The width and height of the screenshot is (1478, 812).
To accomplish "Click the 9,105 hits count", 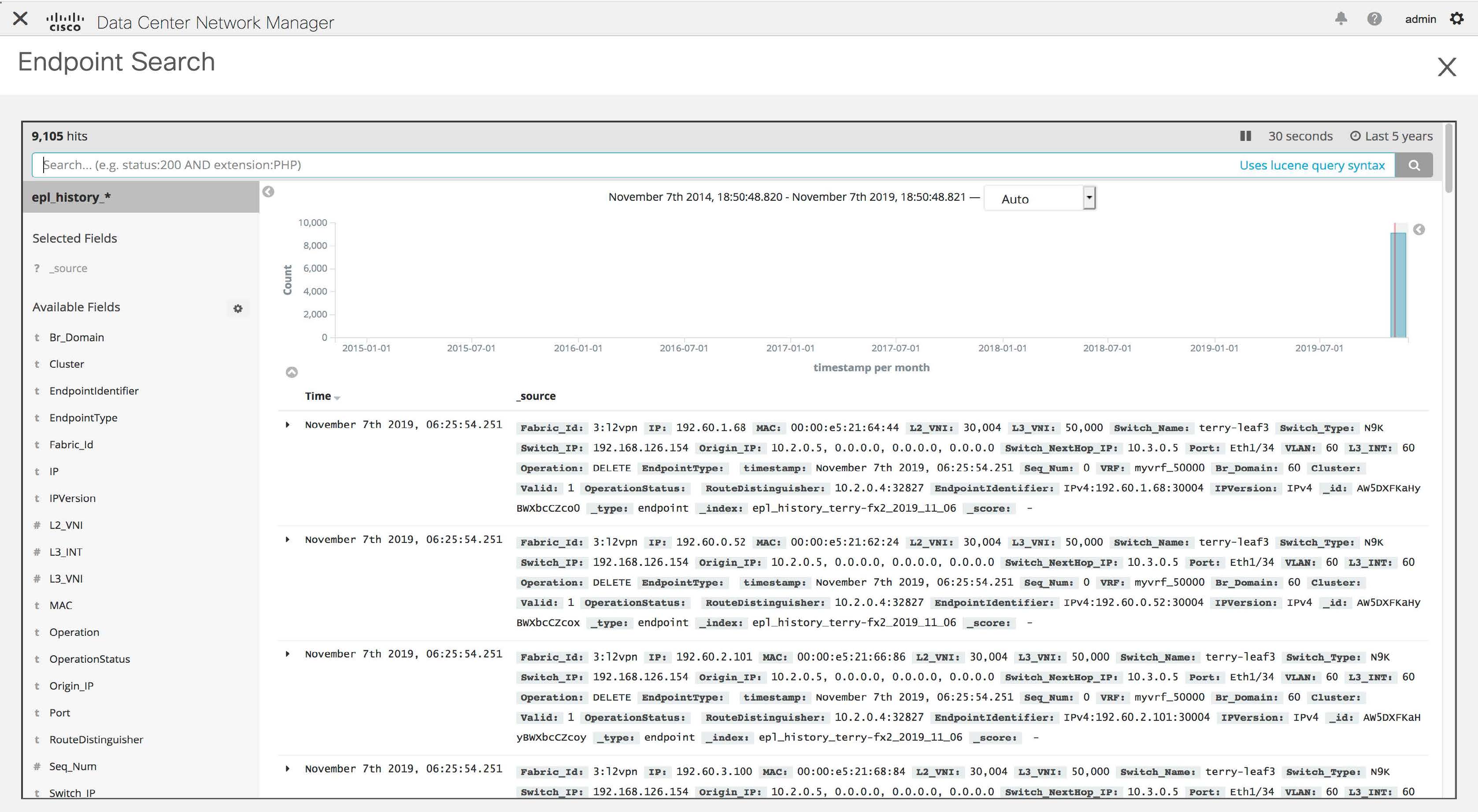I will 59,136.
